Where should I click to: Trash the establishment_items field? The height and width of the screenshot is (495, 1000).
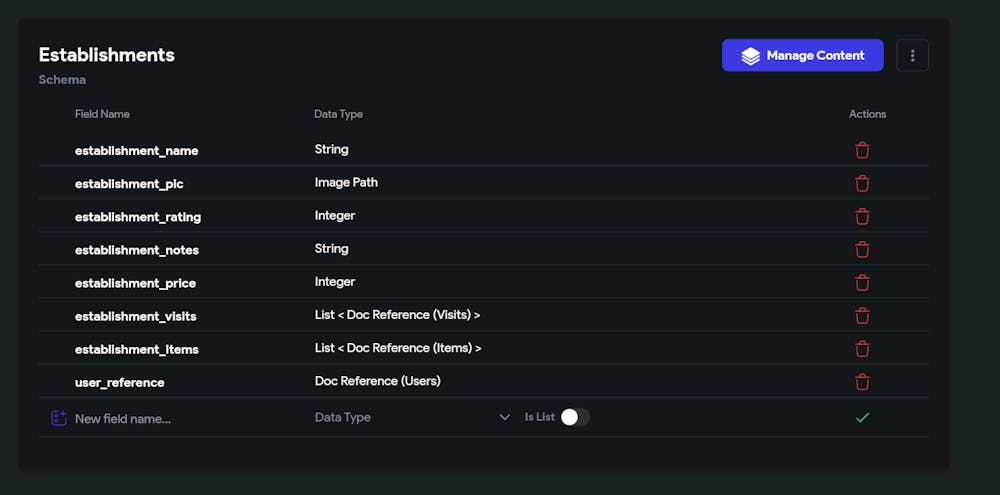(x=862, y=348)
